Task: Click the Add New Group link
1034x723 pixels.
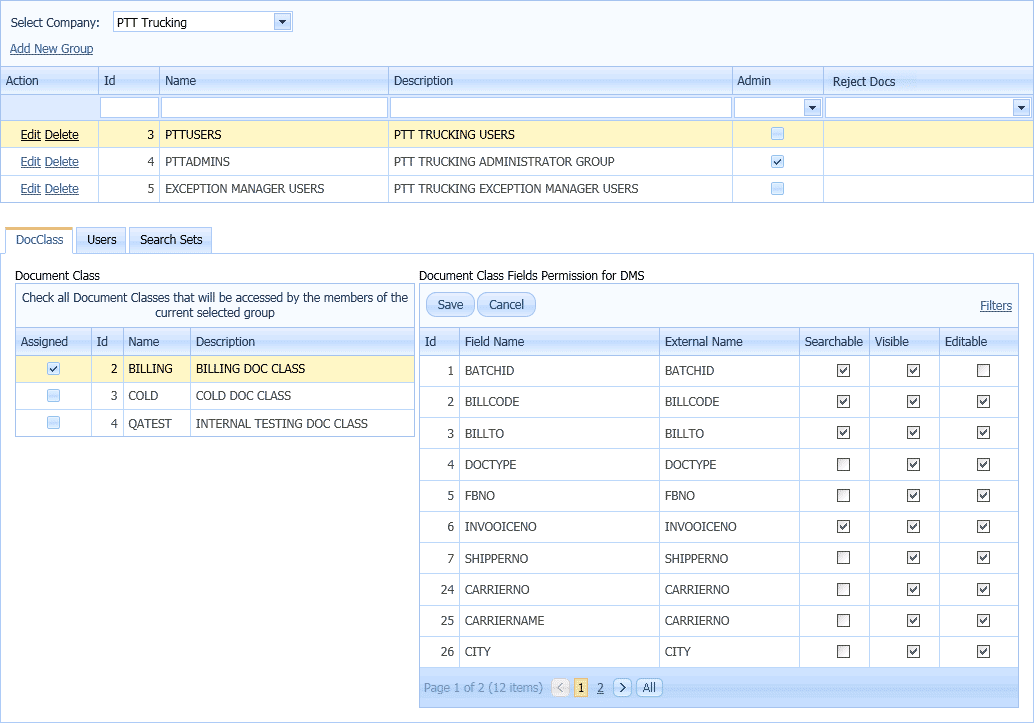Action: [x=50, y=48]
